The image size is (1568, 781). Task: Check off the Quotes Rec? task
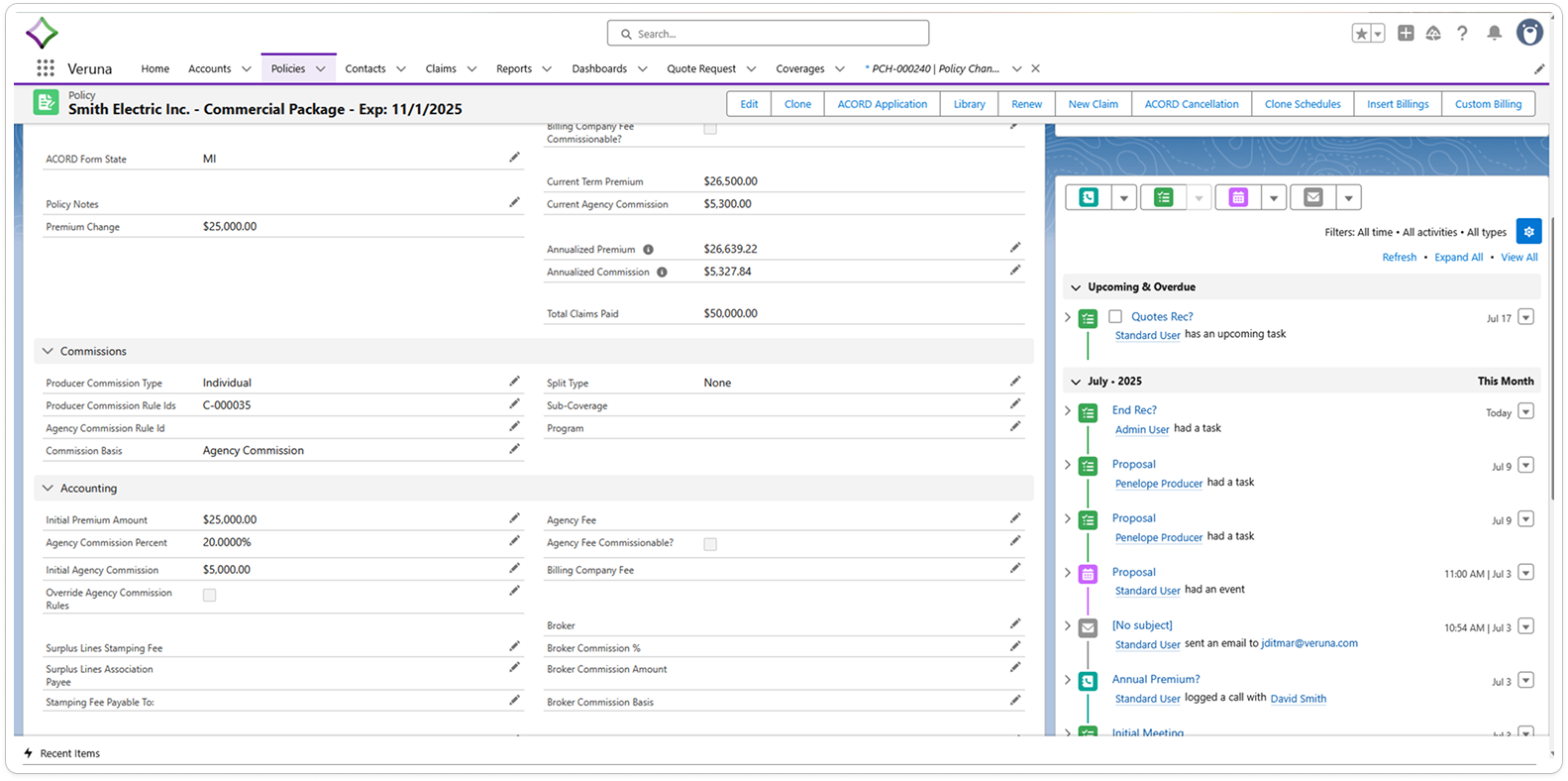point(1115,316)
